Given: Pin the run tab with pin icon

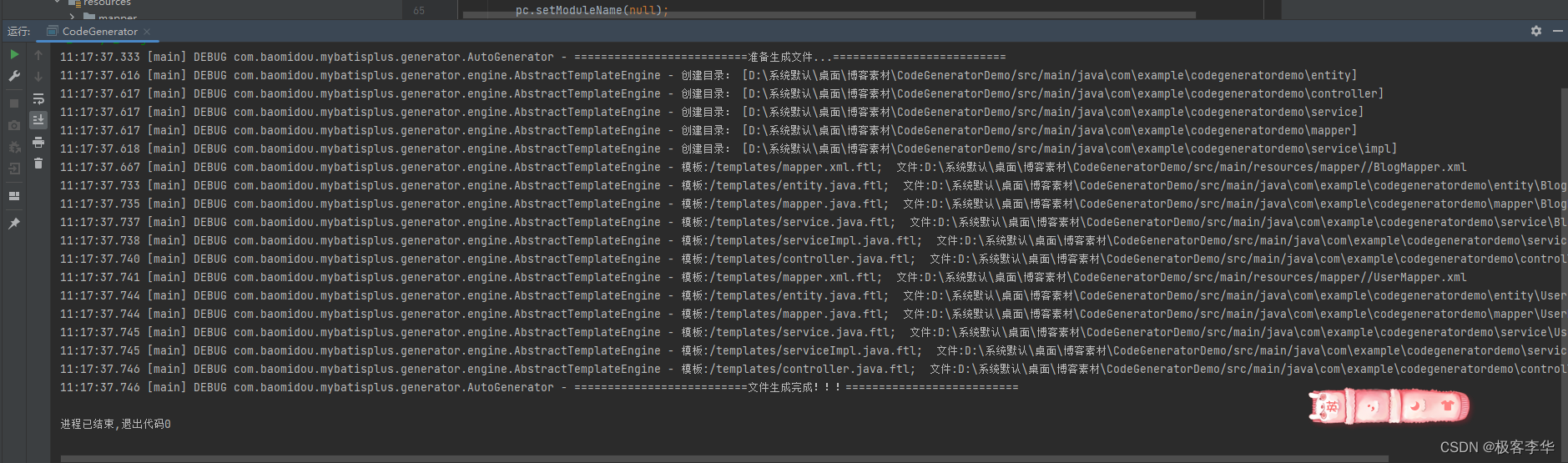Looking at the screenshot, I should (14, 224).
